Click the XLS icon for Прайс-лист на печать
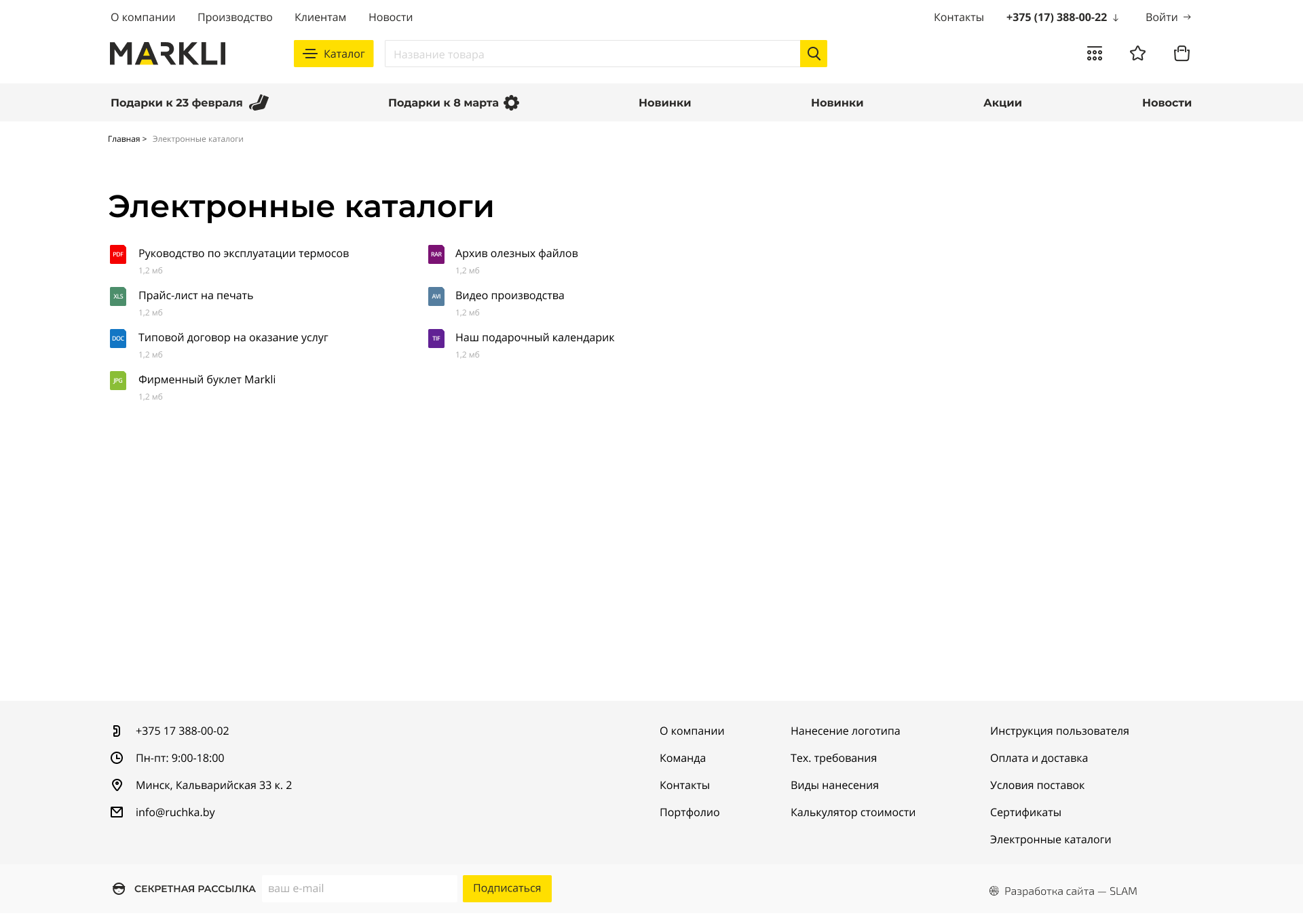1303x924 pixels. tap(117, 296)
